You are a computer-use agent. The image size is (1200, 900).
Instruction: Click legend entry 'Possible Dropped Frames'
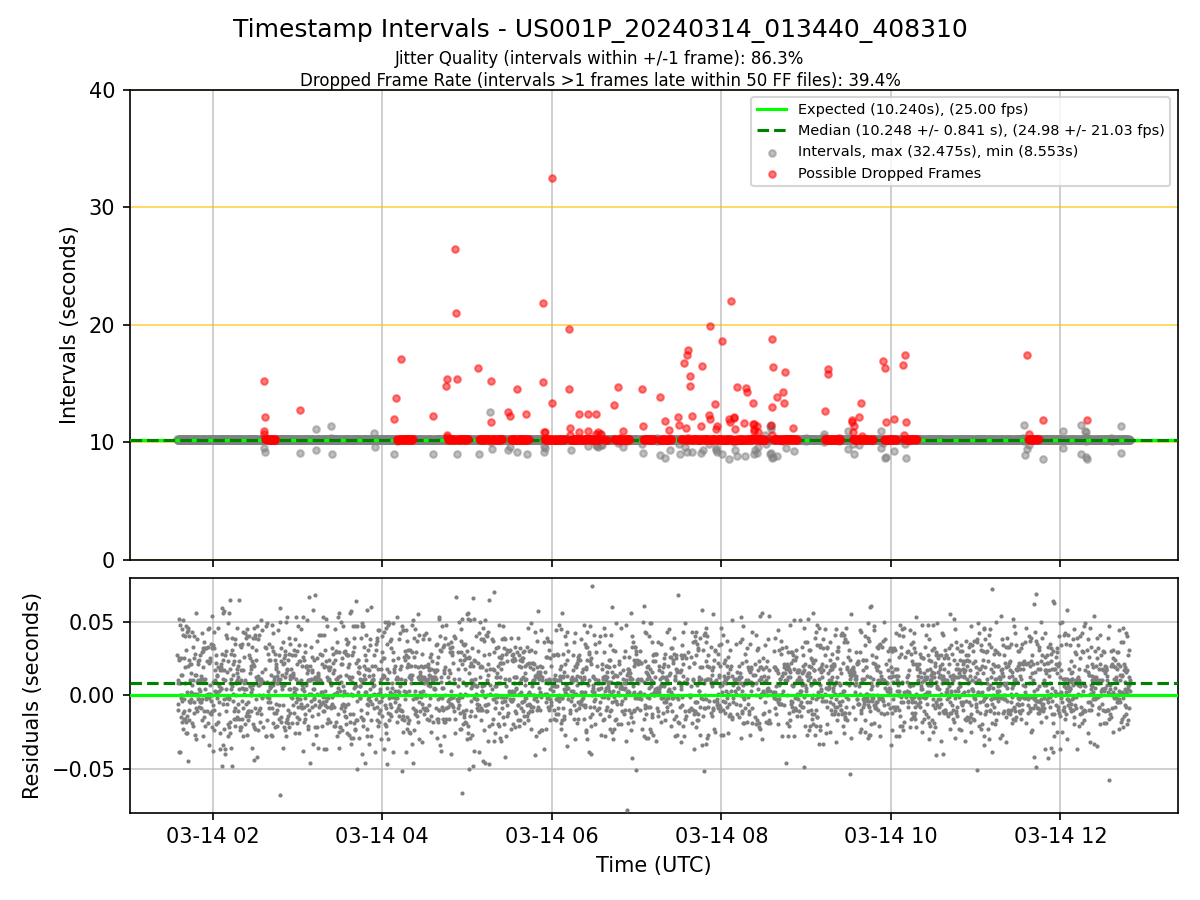tap(889, 173)
